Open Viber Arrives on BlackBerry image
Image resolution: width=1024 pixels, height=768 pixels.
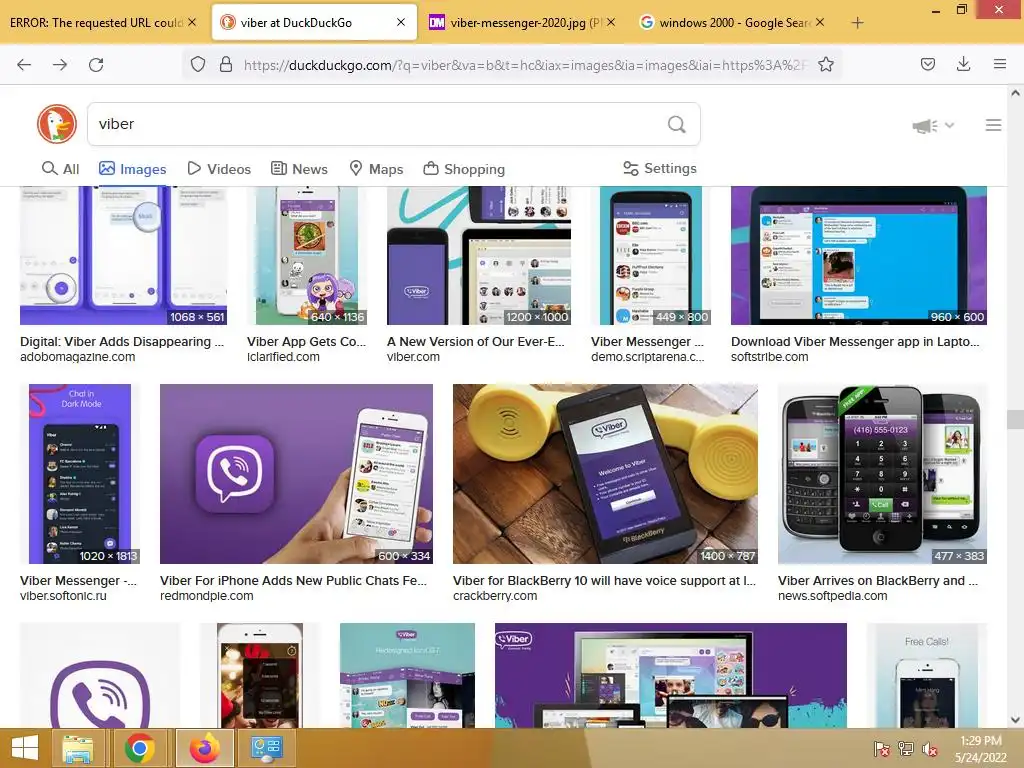(x=882, y=473)
